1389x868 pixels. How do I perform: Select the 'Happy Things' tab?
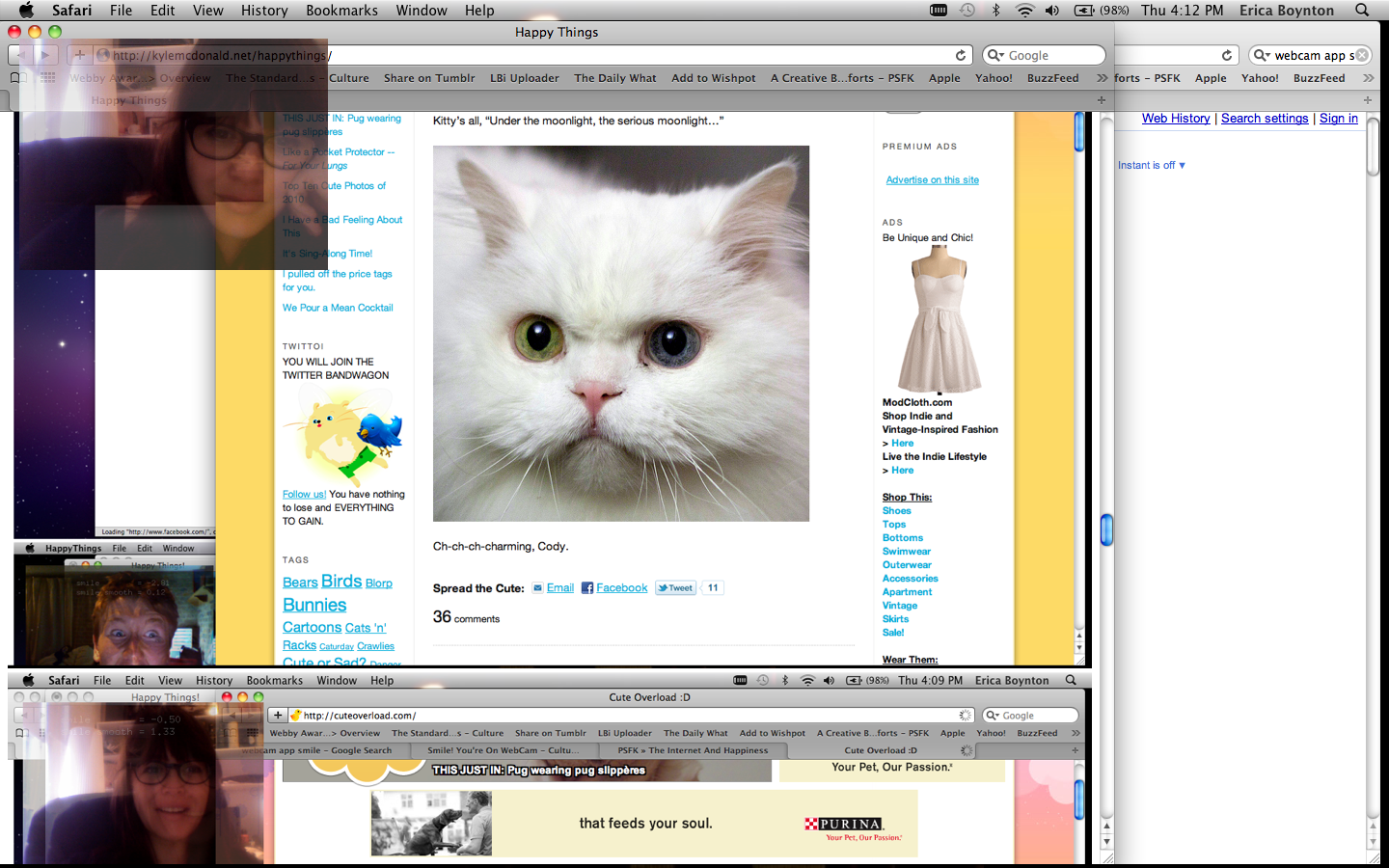128,100
